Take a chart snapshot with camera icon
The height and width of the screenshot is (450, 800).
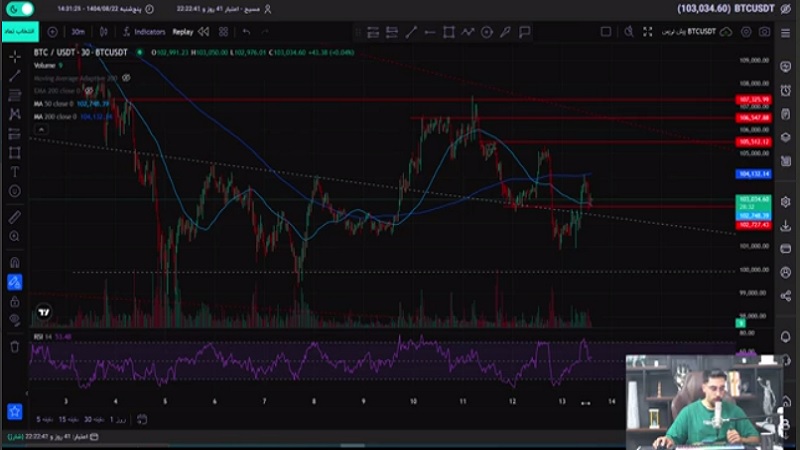pyautogui.click(x=765, y=31)
